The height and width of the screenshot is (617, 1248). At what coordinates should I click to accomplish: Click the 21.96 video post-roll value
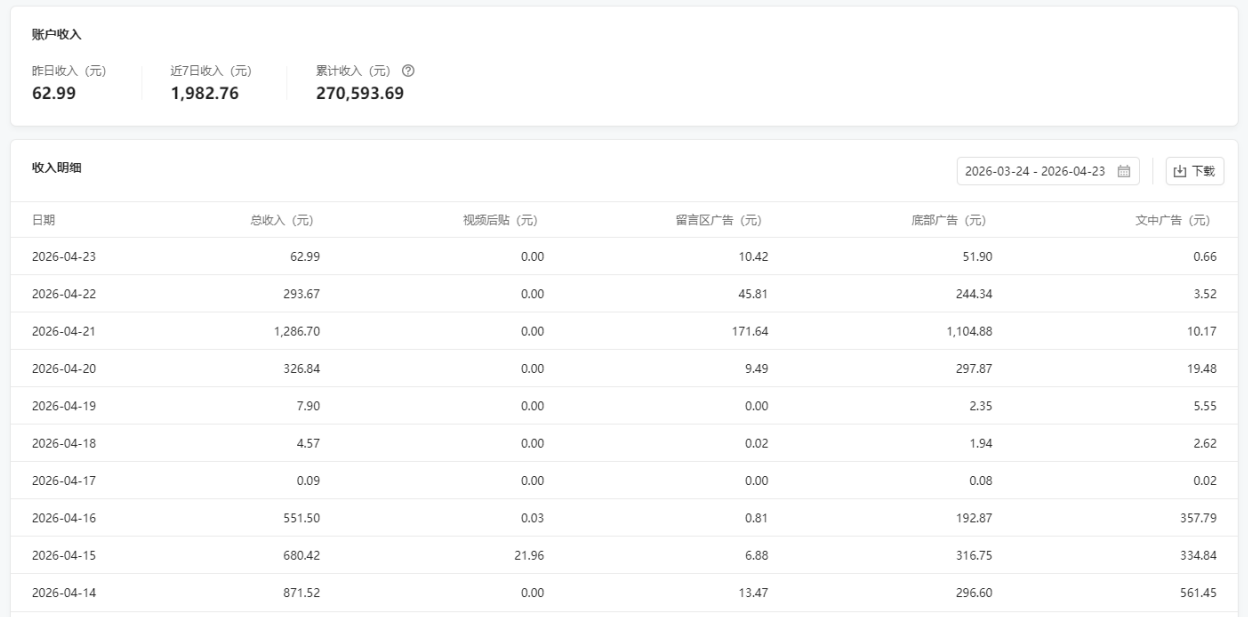[528, 555]
